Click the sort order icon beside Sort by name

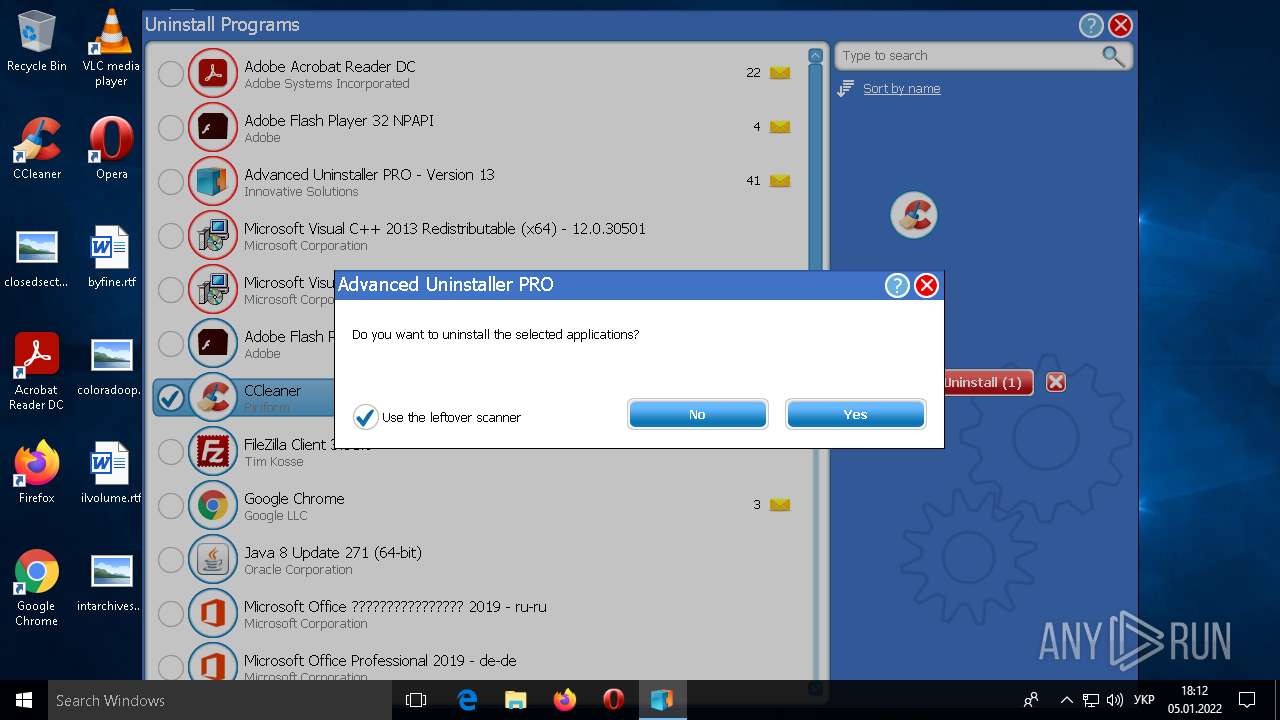tap(845, 89)
